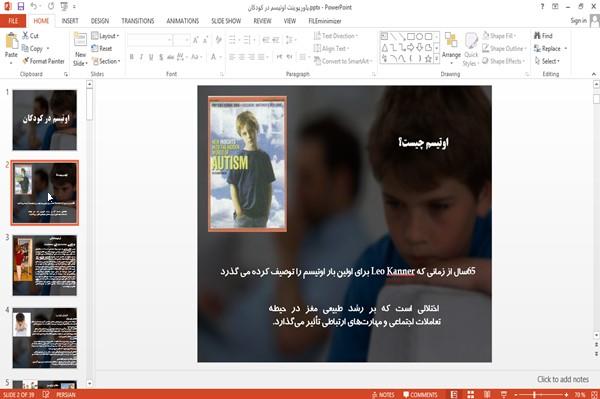Viewport: 600px width, 399px height.
Task: Click Convert to SmartArt
Action: (342, 61)
